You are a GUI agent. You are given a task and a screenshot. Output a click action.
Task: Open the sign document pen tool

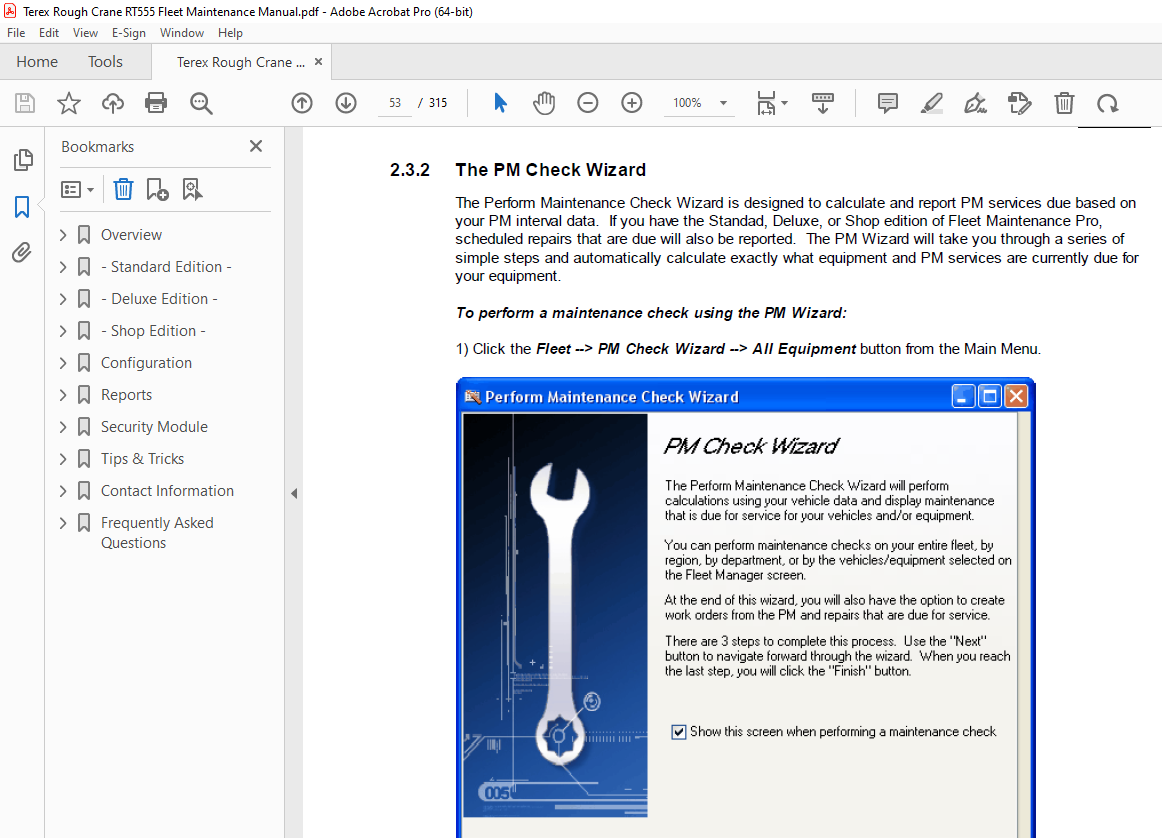click(x=975, y=103)
